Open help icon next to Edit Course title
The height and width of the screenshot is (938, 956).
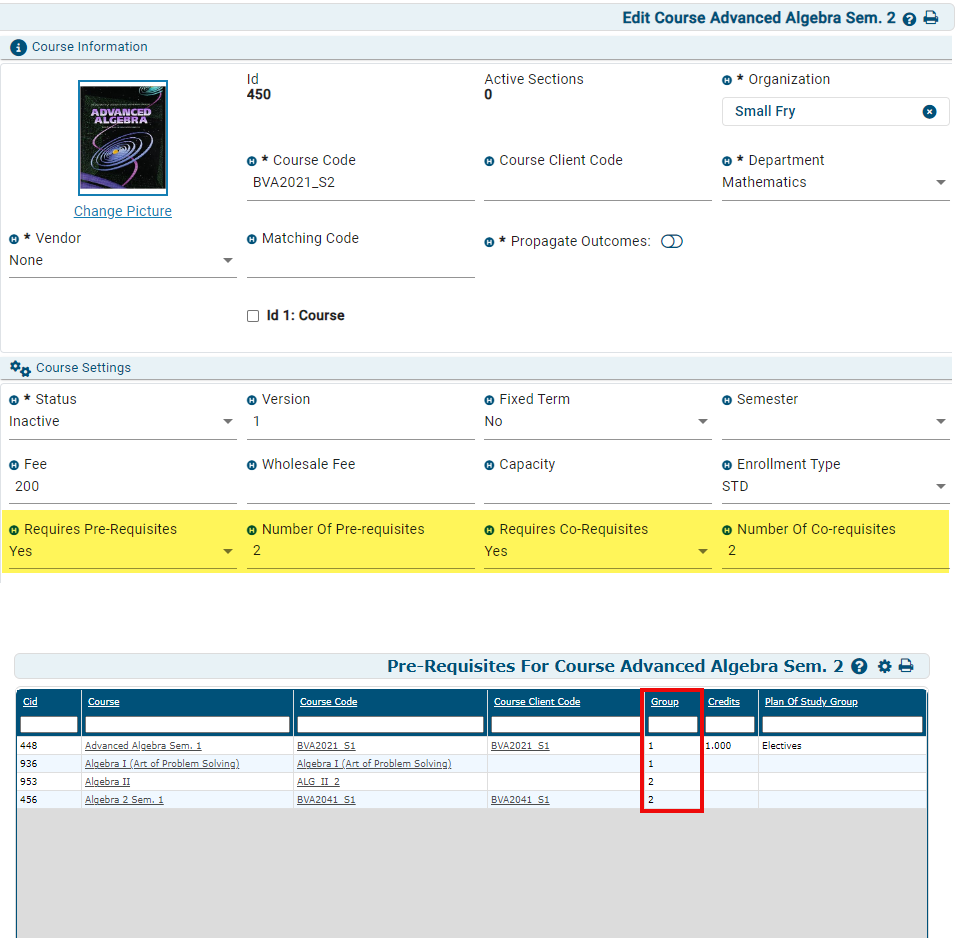[909, 19]
